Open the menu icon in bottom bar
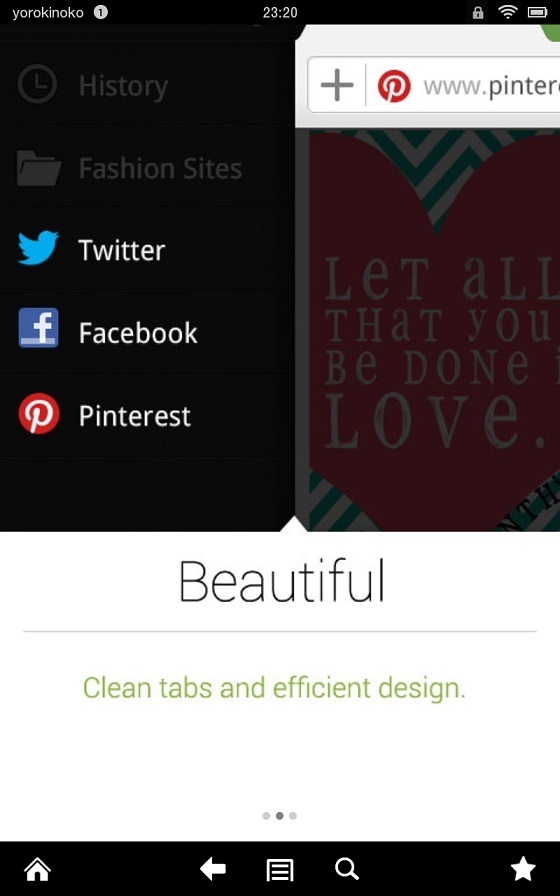 click(x=280, y=870)
